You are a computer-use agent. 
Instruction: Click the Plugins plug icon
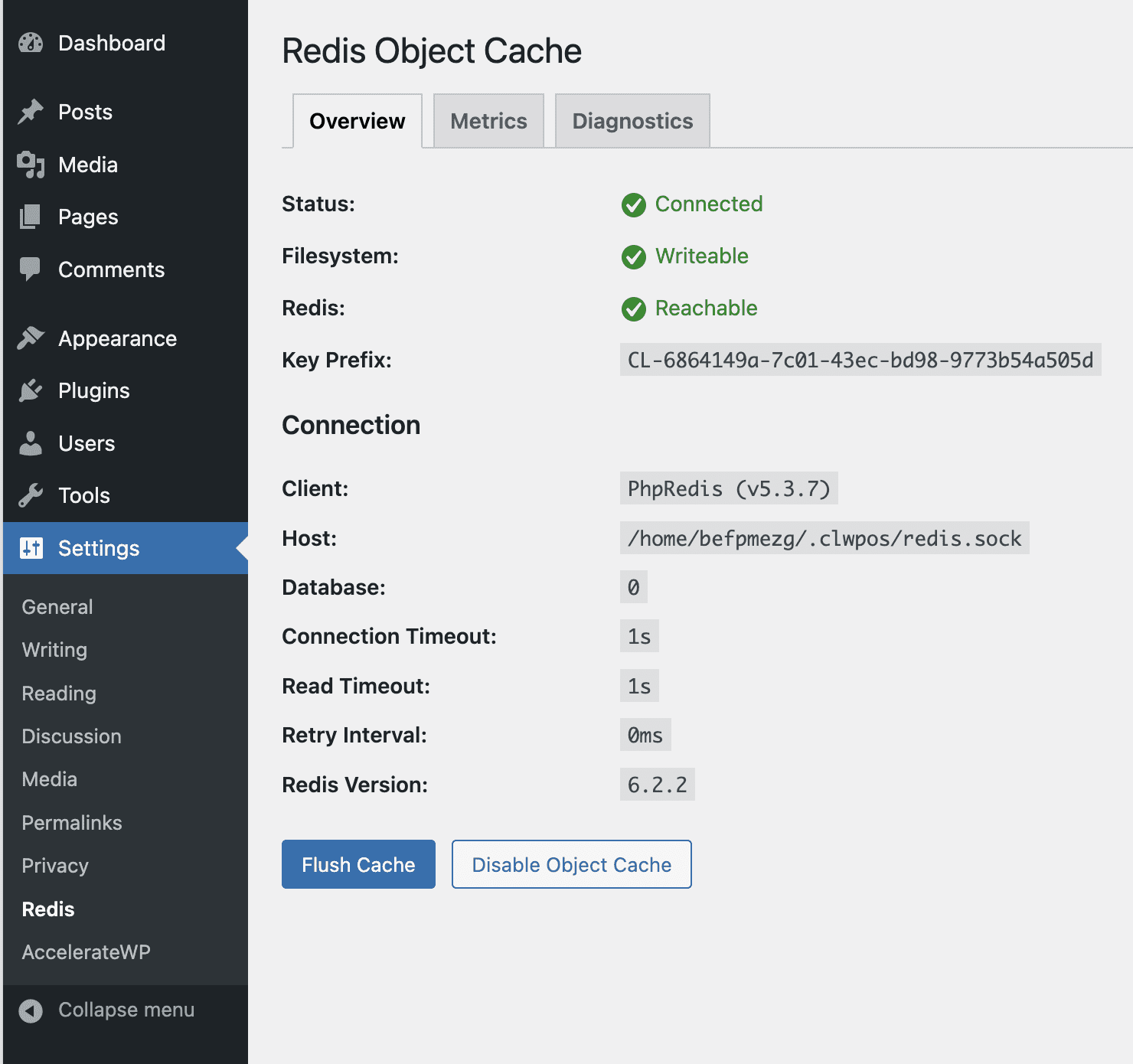pyautogui.click(x=31, y=390)
